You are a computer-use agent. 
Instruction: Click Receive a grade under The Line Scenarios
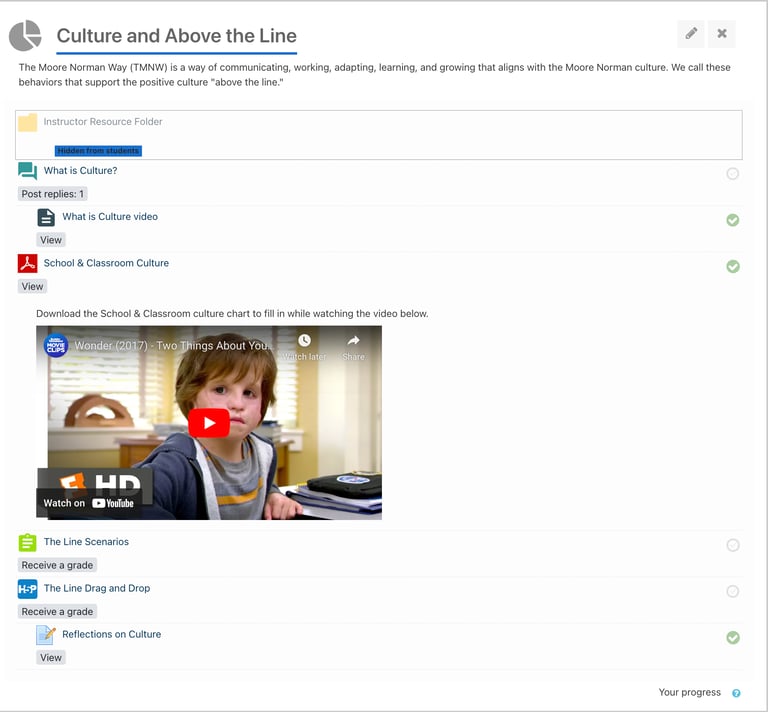pos(57,565)
